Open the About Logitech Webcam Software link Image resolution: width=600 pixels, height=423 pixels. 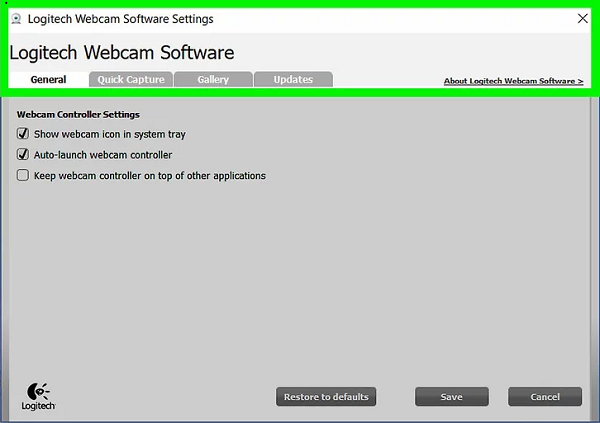[513, 81]
